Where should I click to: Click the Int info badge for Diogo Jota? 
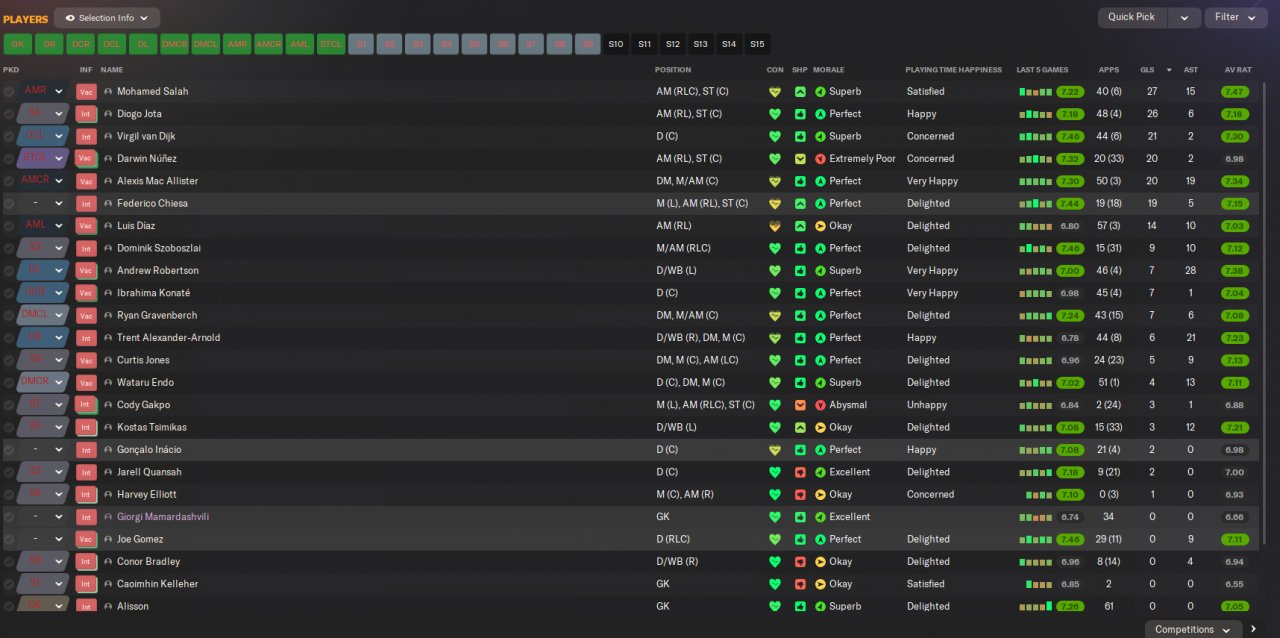coord(86,114)
